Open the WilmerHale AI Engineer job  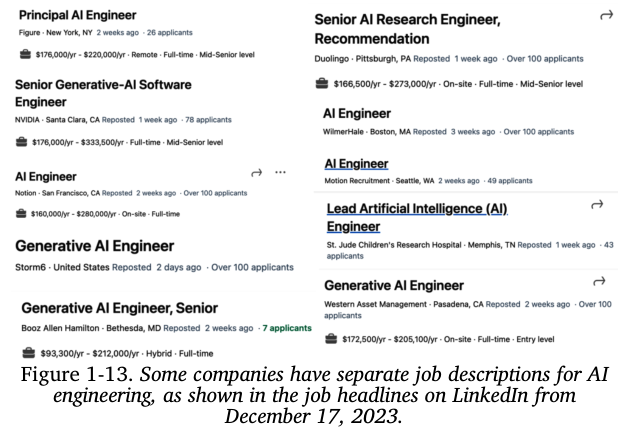point(356,113)
